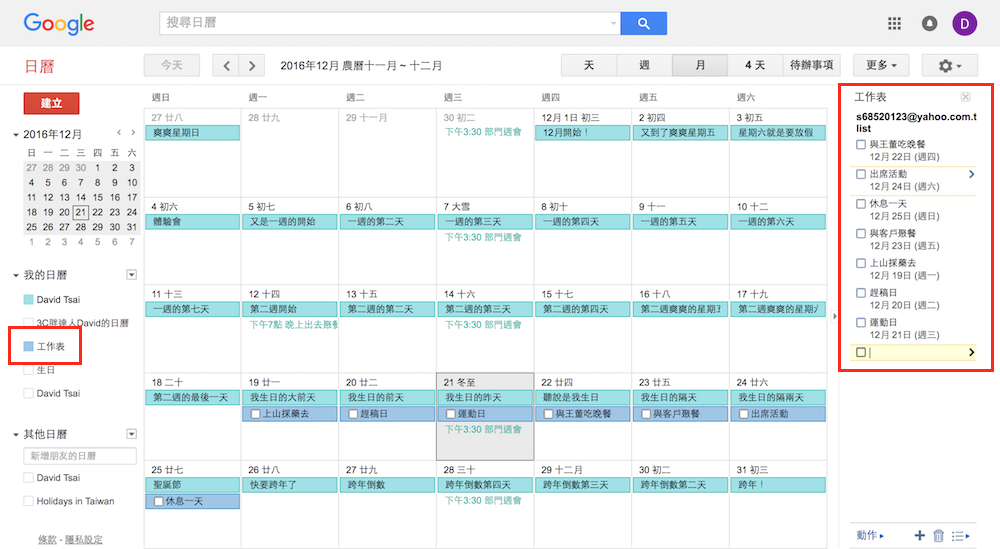Expand the 更多 dropdown menu
This screenshot has width=1000, height=549.
pyautogui.click(x=880, y=65)
